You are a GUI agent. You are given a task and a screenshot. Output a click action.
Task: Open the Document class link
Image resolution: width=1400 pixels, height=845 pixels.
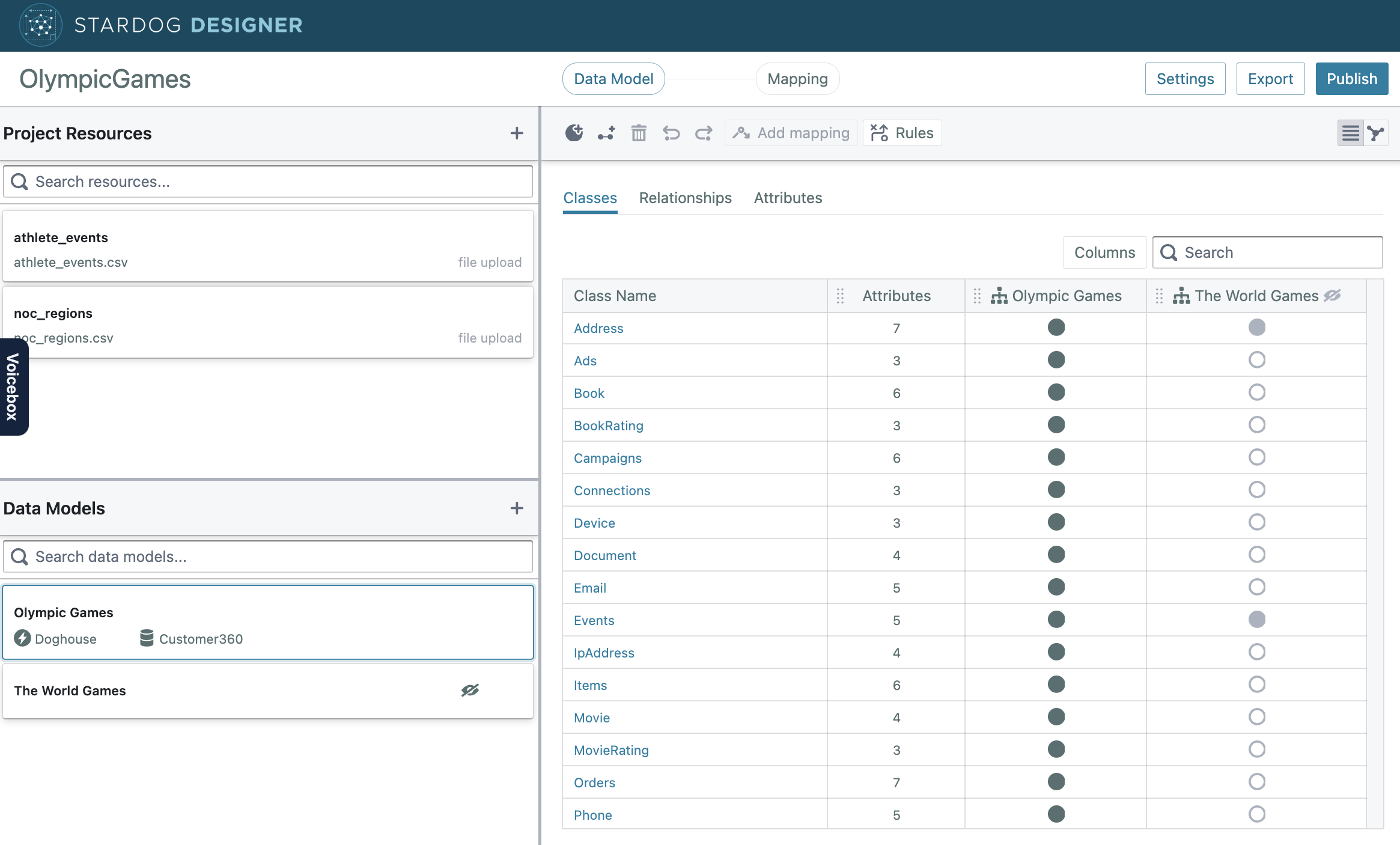604,555
